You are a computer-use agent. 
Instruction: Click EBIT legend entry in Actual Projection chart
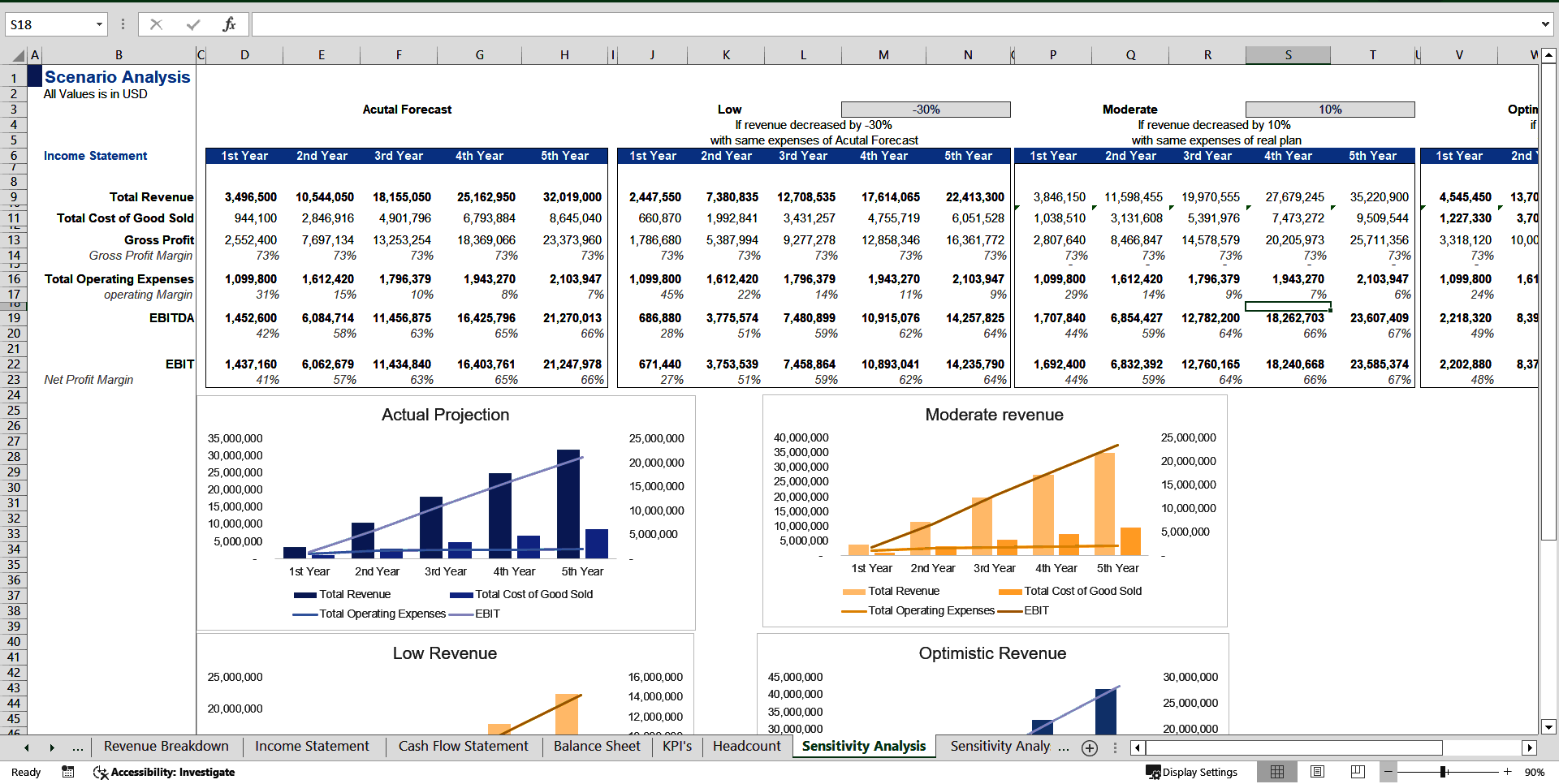click(474, 614)
